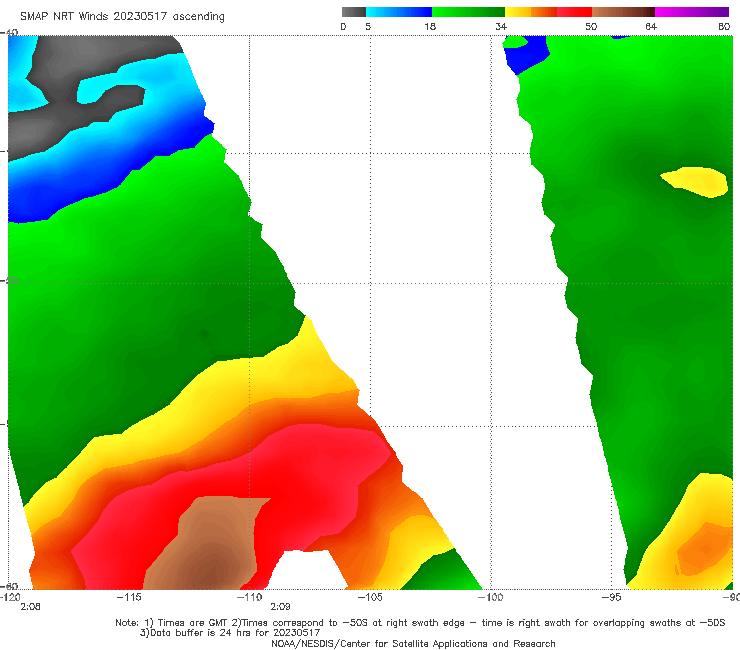Click the NOAA/NESDIS credit line
740x650 pixels.
pos(413,644)
